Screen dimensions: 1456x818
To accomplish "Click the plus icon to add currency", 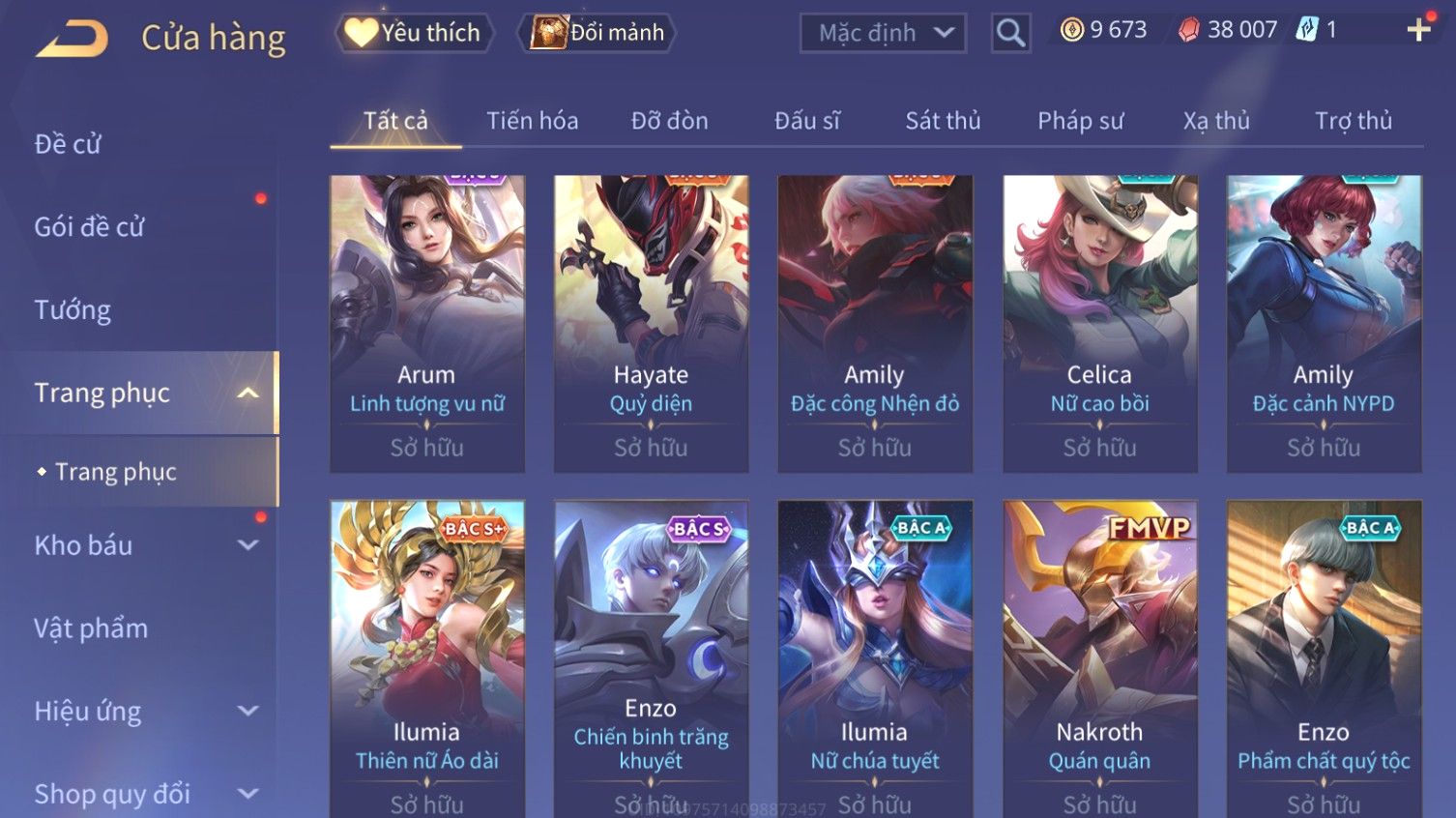I will (1418, 30).
